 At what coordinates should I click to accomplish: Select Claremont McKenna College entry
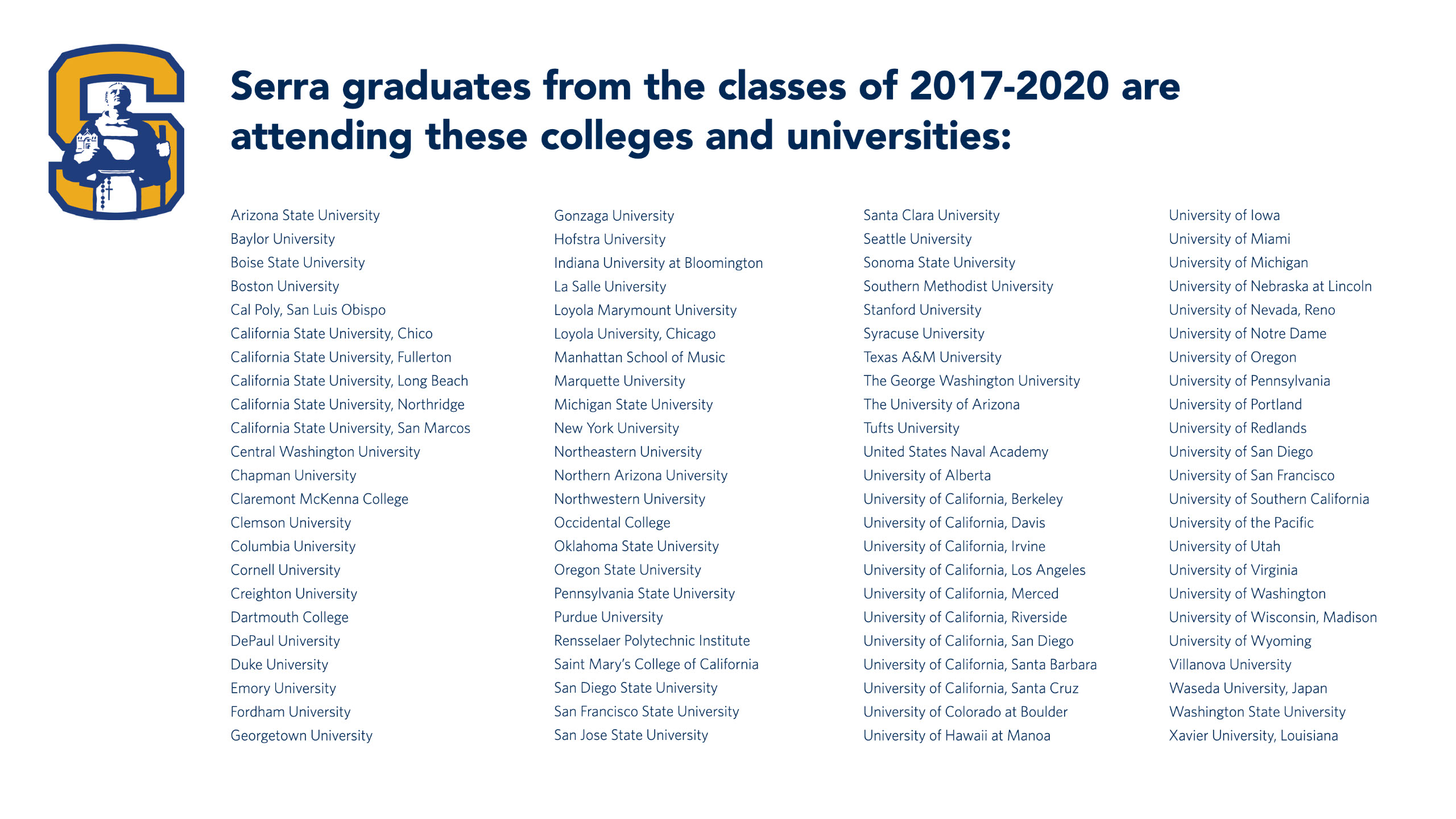(x=319, y=499)
